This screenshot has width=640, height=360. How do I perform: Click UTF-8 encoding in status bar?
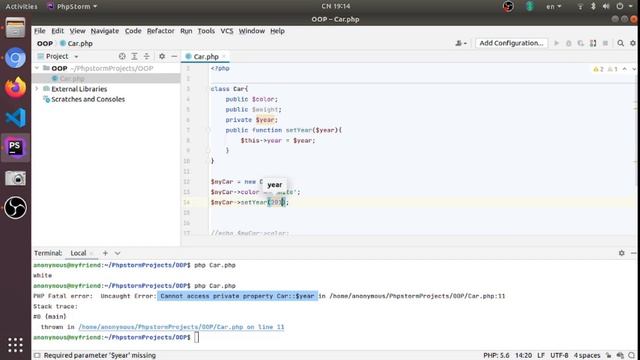click(x=559, y=356)
